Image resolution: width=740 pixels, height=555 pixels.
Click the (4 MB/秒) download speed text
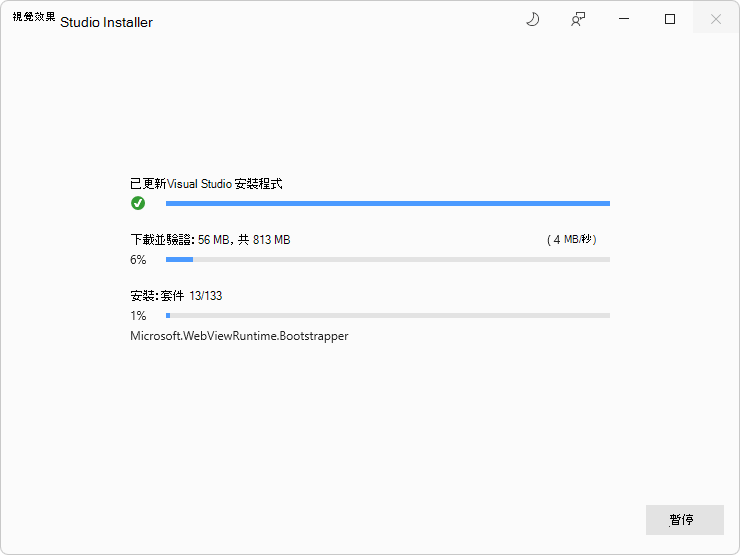(572, 240)
